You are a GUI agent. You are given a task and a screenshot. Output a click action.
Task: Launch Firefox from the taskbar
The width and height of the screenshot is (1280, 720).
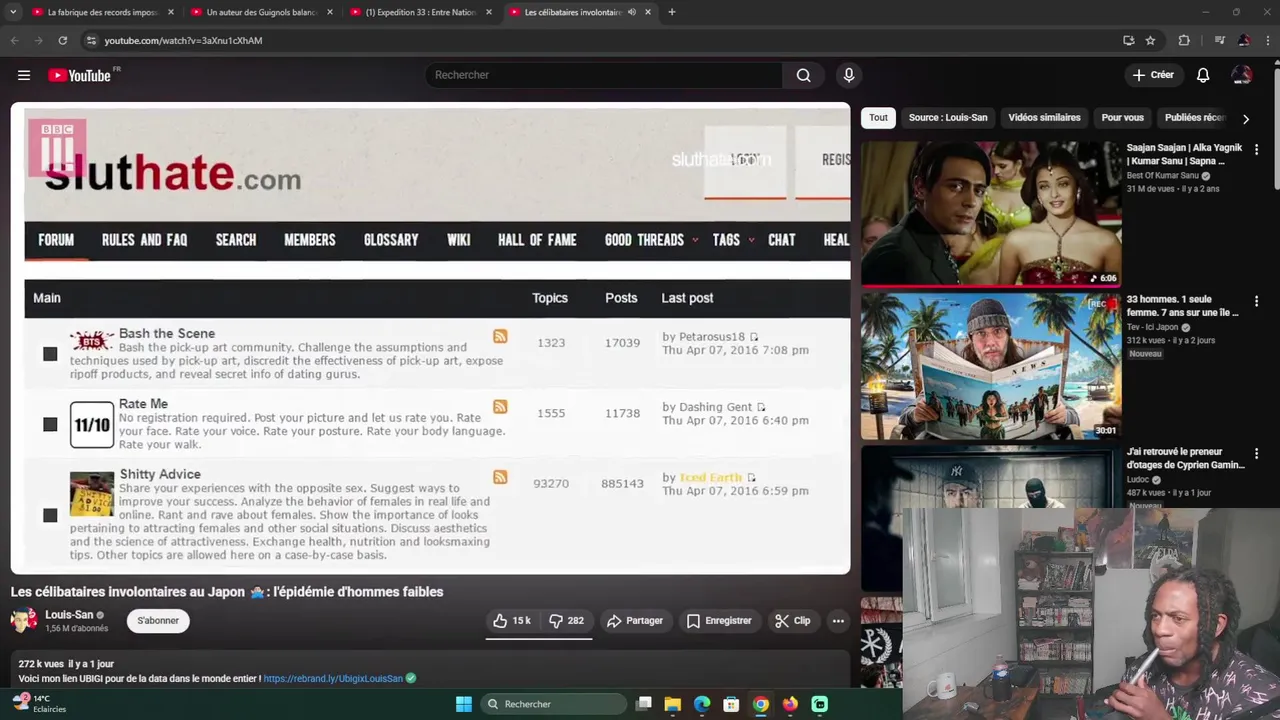click(x=790, y=704)
